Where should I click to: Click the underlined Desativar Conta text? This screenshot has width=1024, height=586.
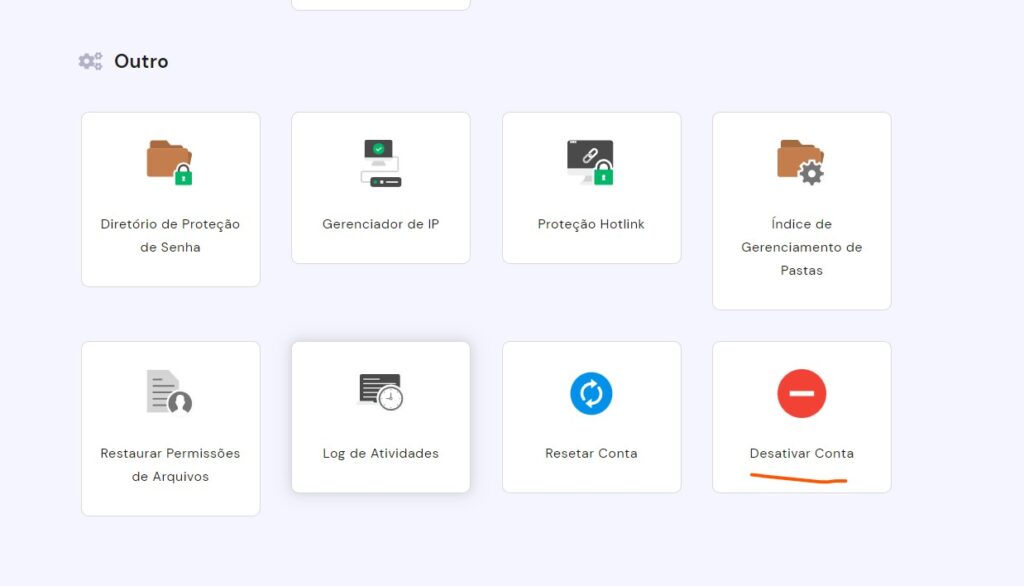(x=801, y=453)
